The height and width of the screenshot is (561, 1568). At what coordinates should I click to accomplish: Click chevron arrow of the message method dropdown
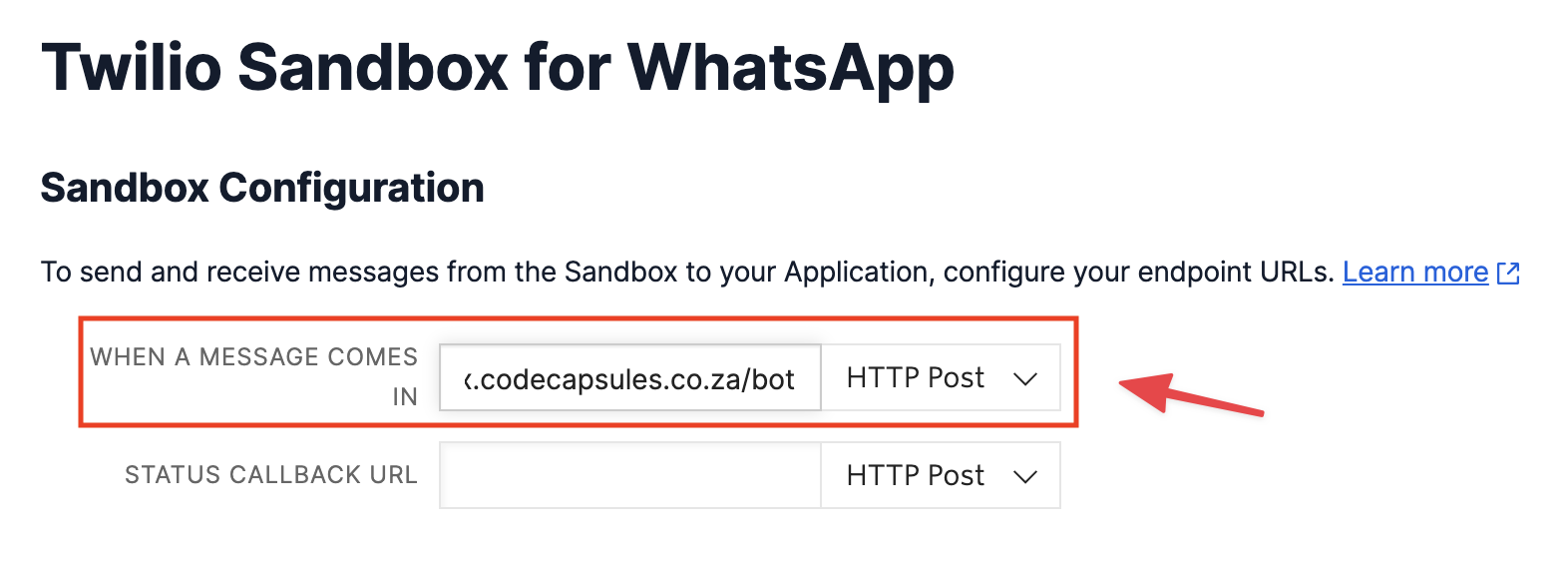[1025, 379]
